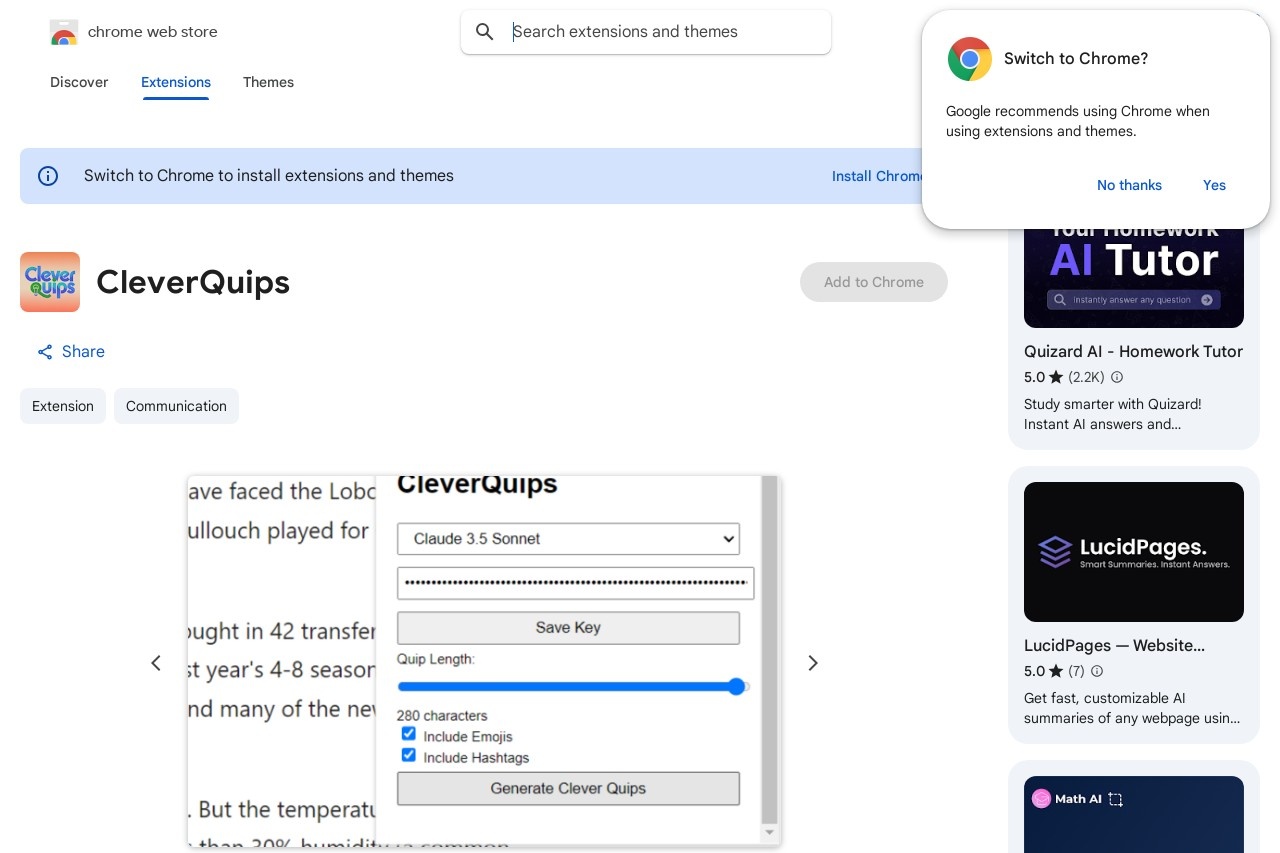Adjust the Quip Length slider

point(573,687)
